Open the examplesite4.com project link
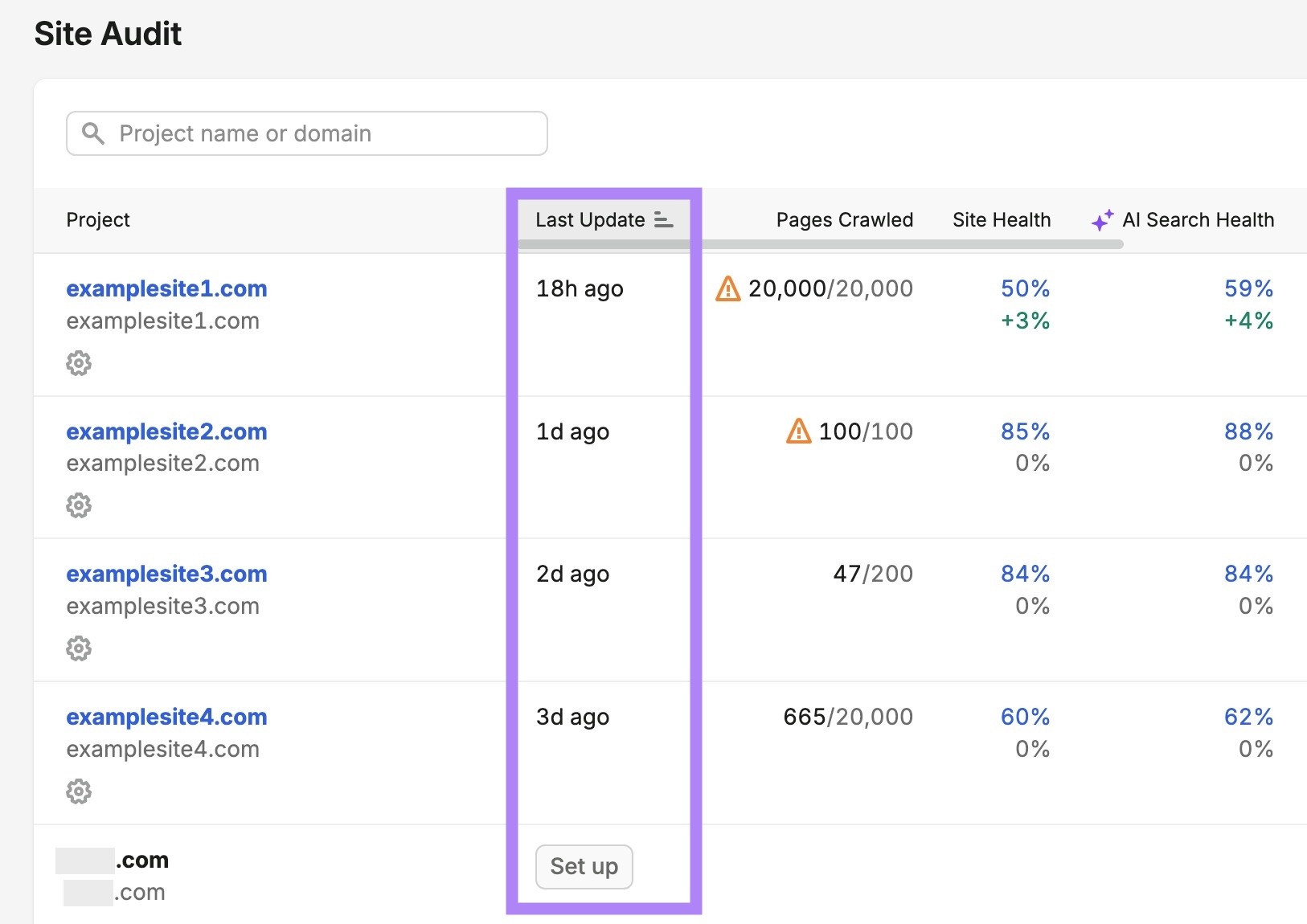 (x=166, y=717)
